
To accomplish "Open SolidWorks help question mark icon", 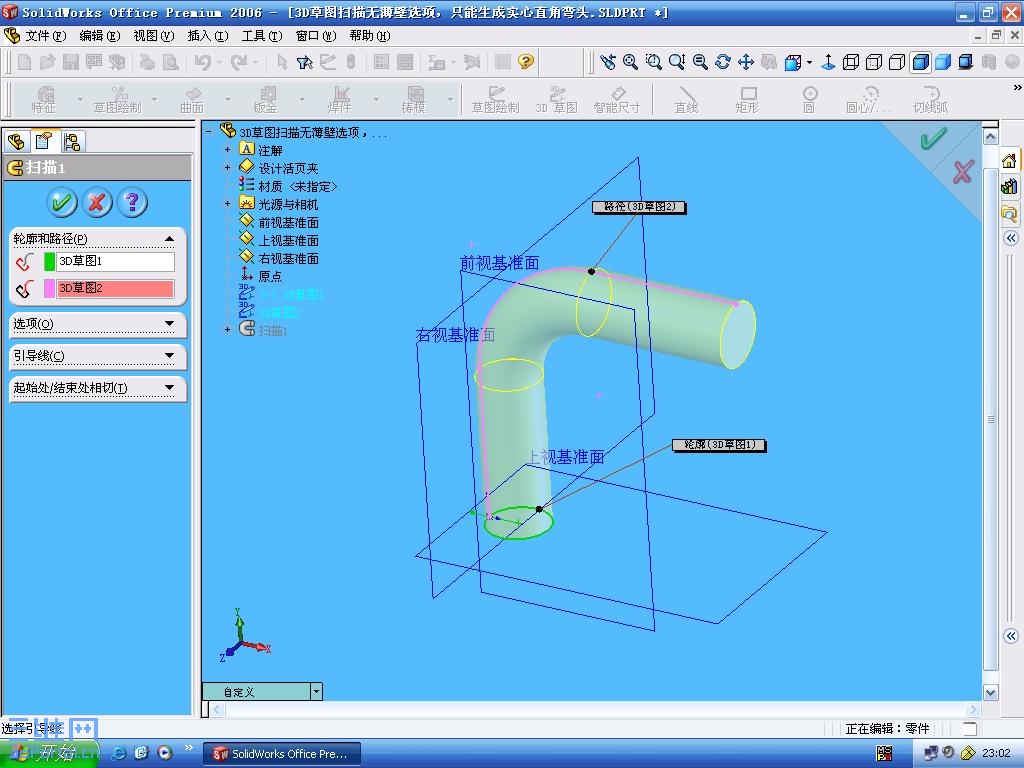I will (x=526, y=62).
